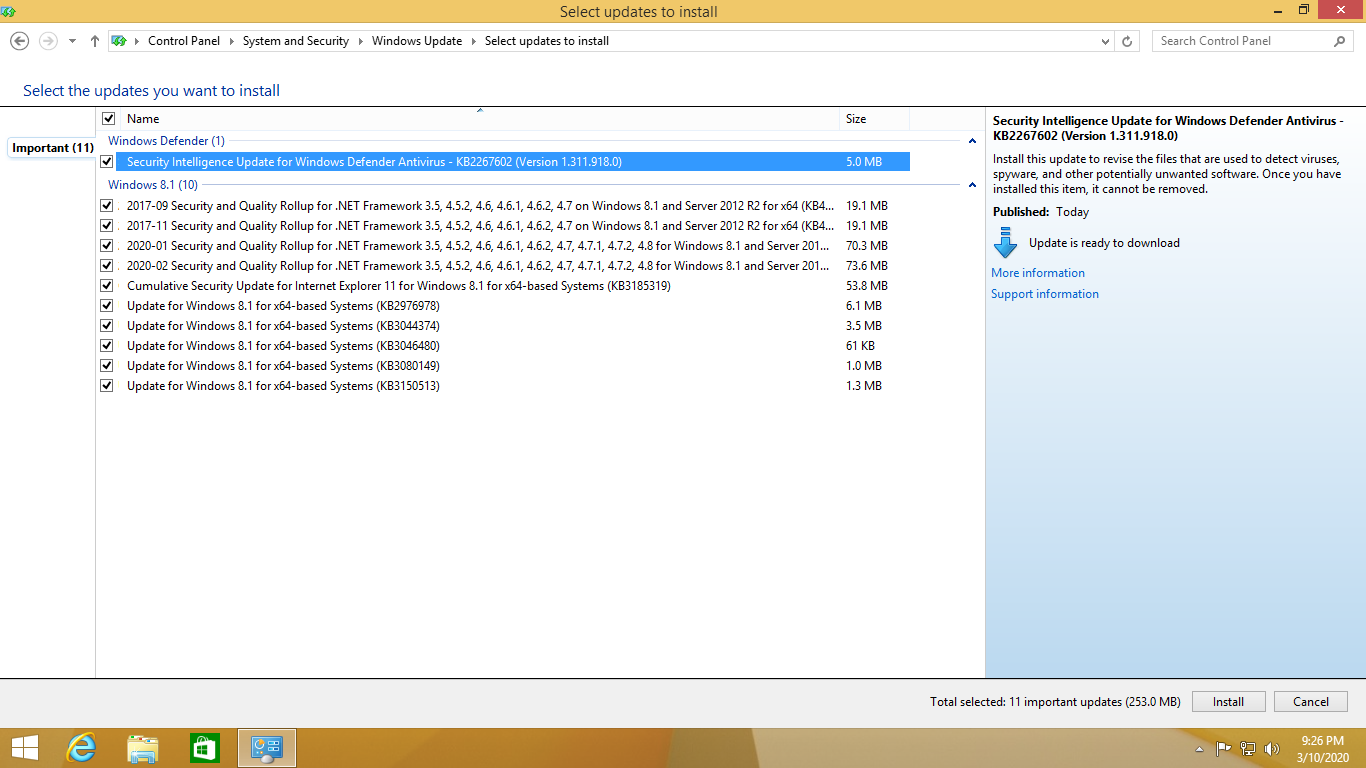Sort by Size column header

[874, 119]
